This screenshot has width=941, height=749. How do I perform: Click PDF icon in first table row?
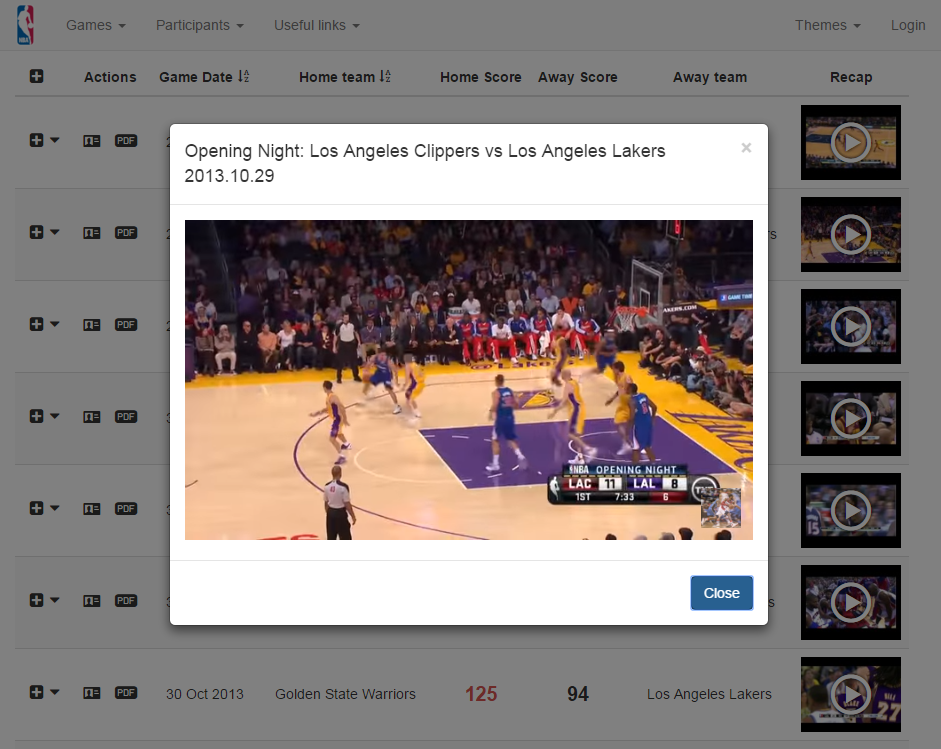(x=125, y=141)
